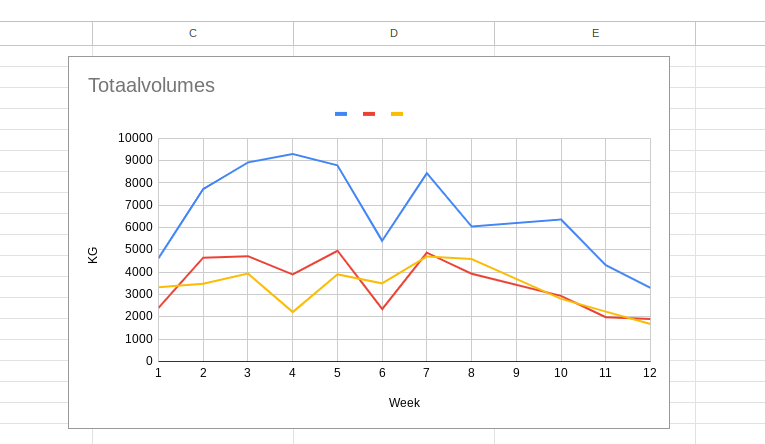This screenshot has height=444, width=765.
Task: Click the 5000 label on vertical axis
Action: pos(138,250)
